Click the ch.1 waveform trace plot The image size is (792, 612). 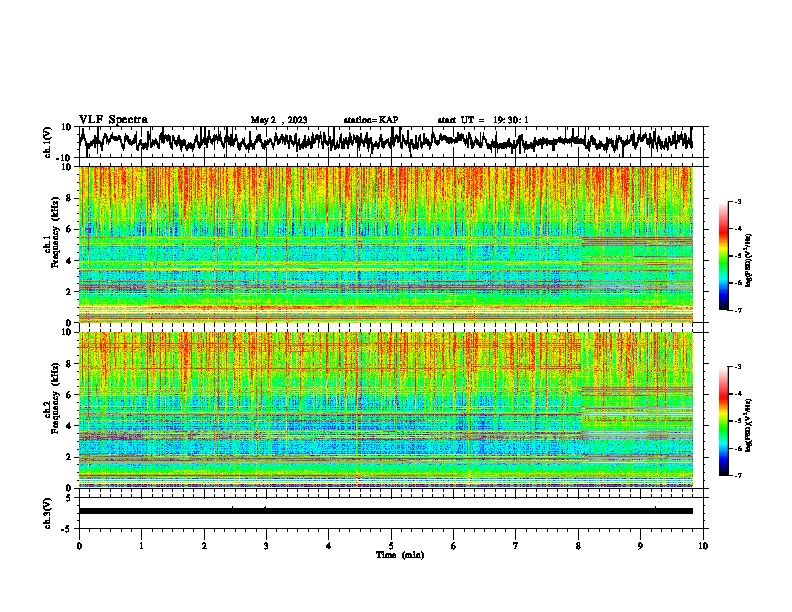(x=385, y=142)
